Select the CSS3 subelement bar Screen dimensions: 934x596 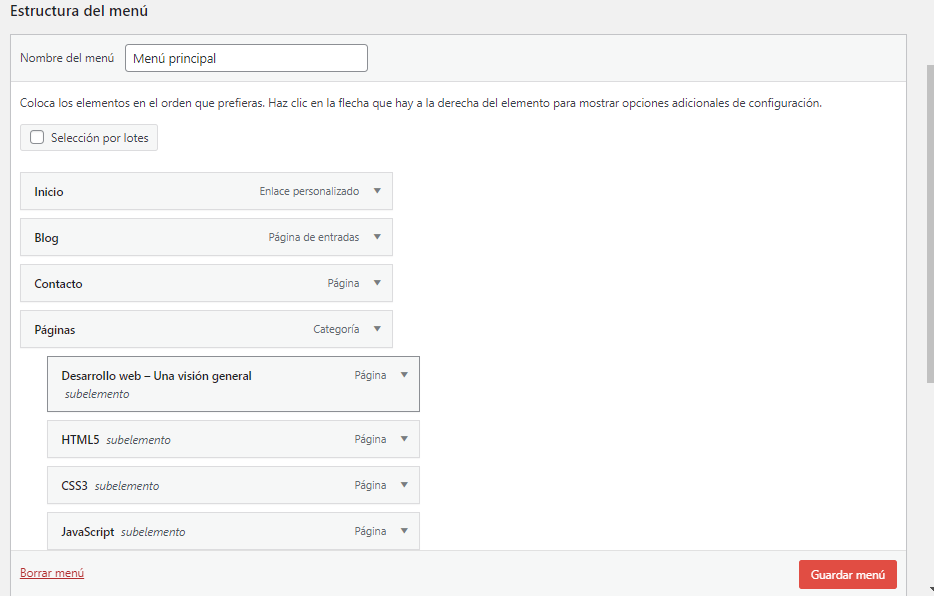234,485
